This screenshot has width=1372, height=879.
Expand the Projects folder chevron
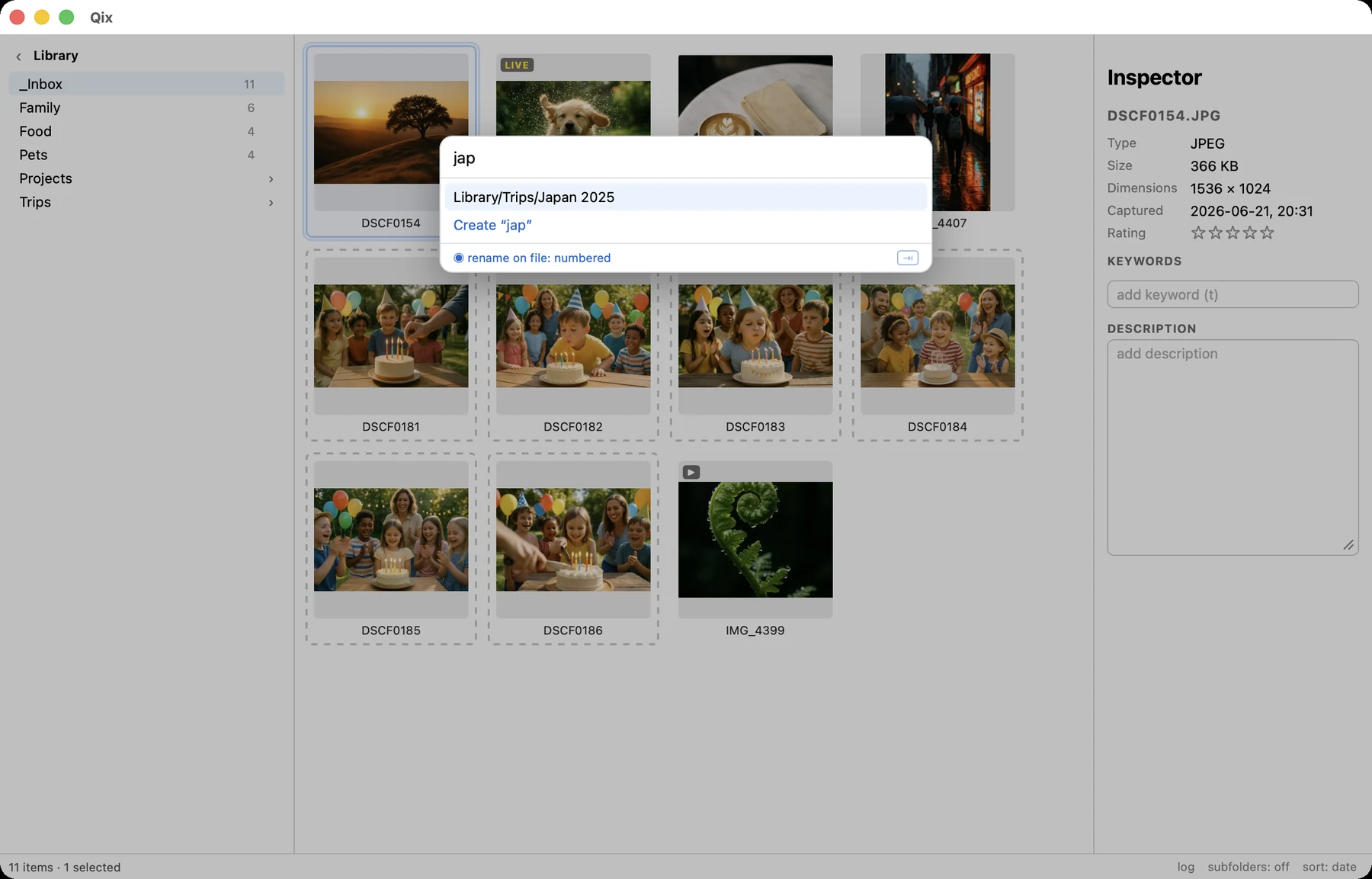[271, 179]
